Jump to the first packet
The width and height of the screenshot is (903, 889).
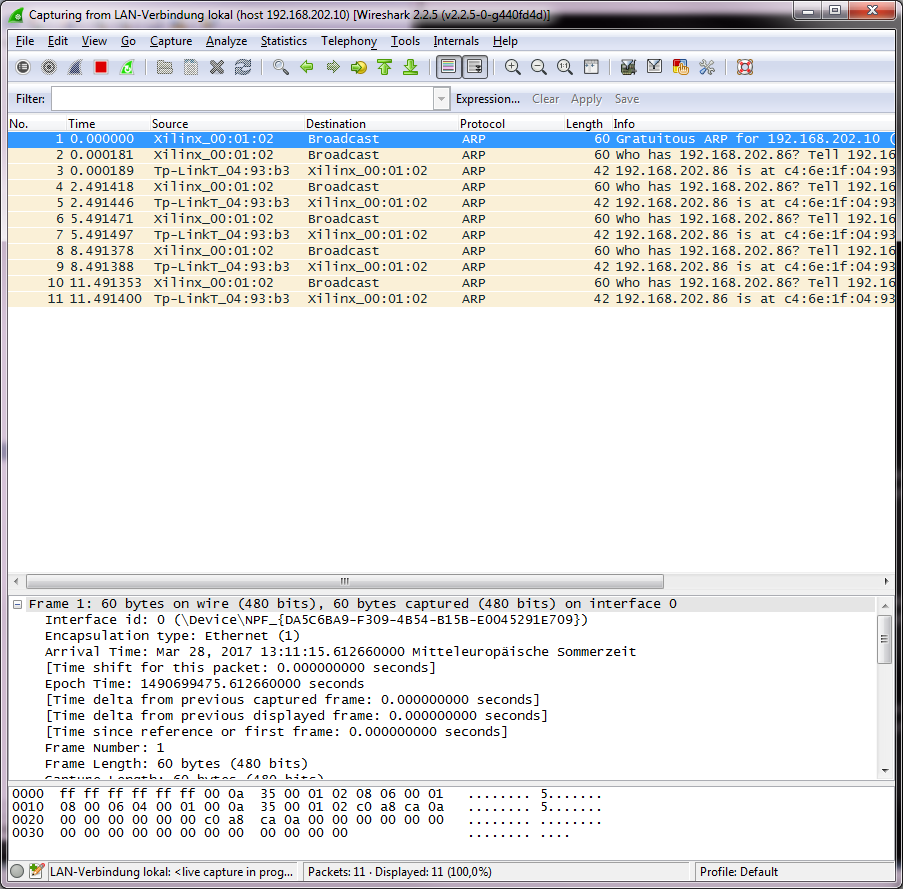coord(385,67)
